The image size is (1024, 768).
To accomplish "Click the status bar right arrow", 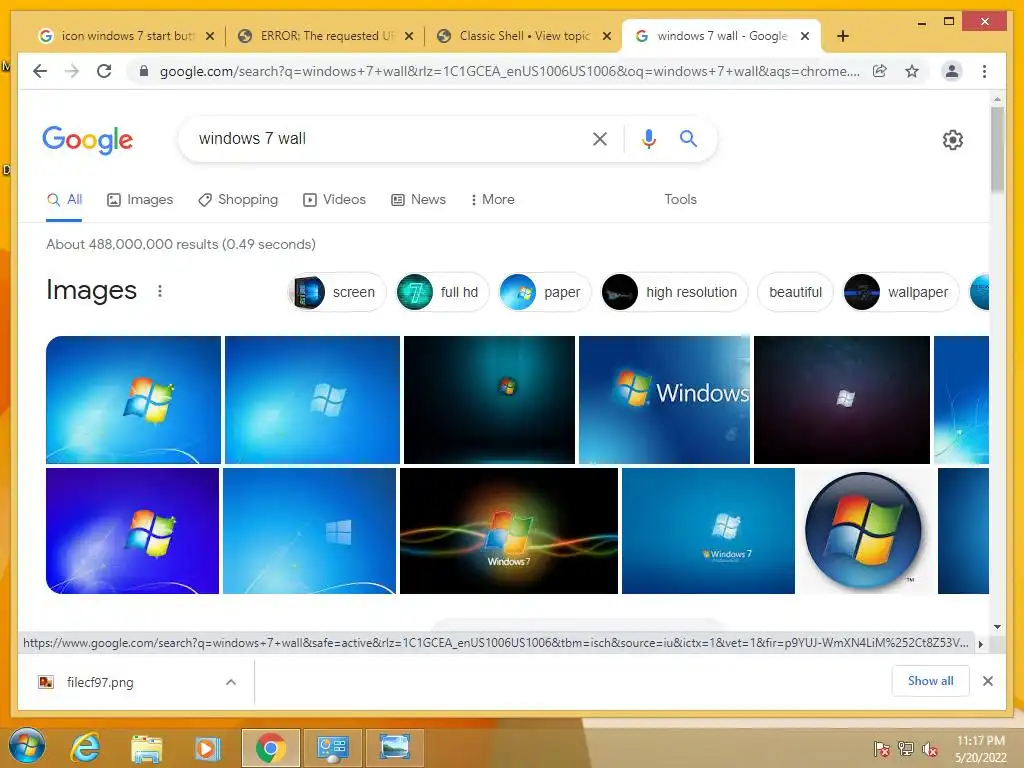I will pyautogui.click(x=980, y=644).
